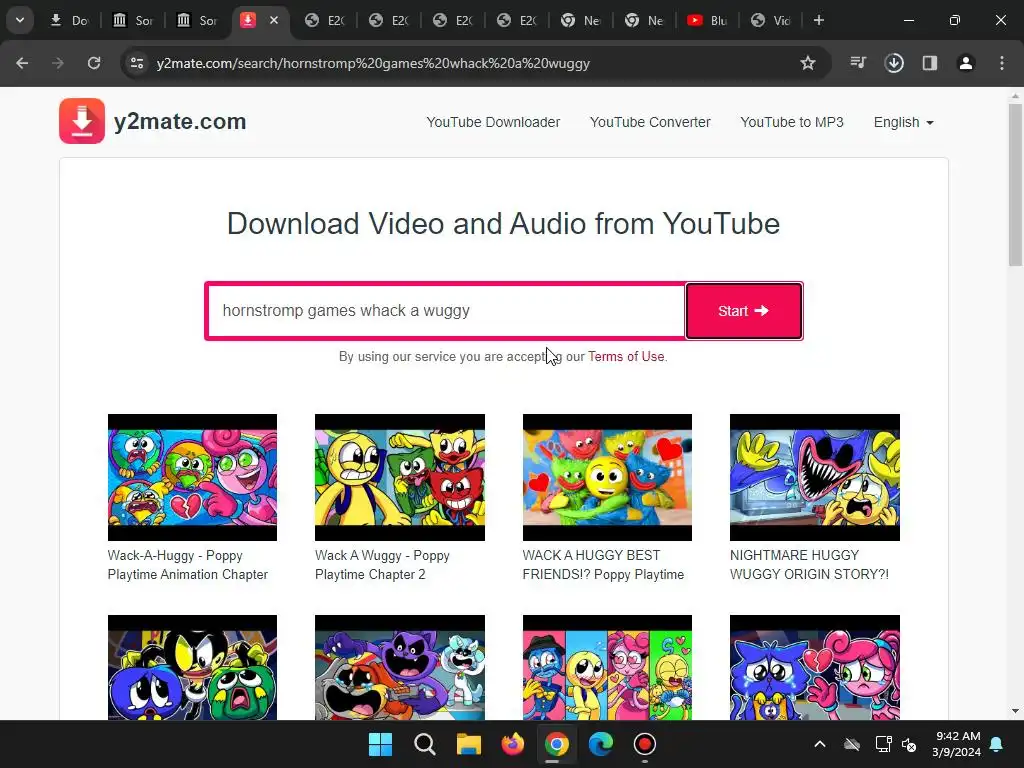Expand the English language dropdown
This screenshot has height=768, width=1024.
click(x=904, y=122)
